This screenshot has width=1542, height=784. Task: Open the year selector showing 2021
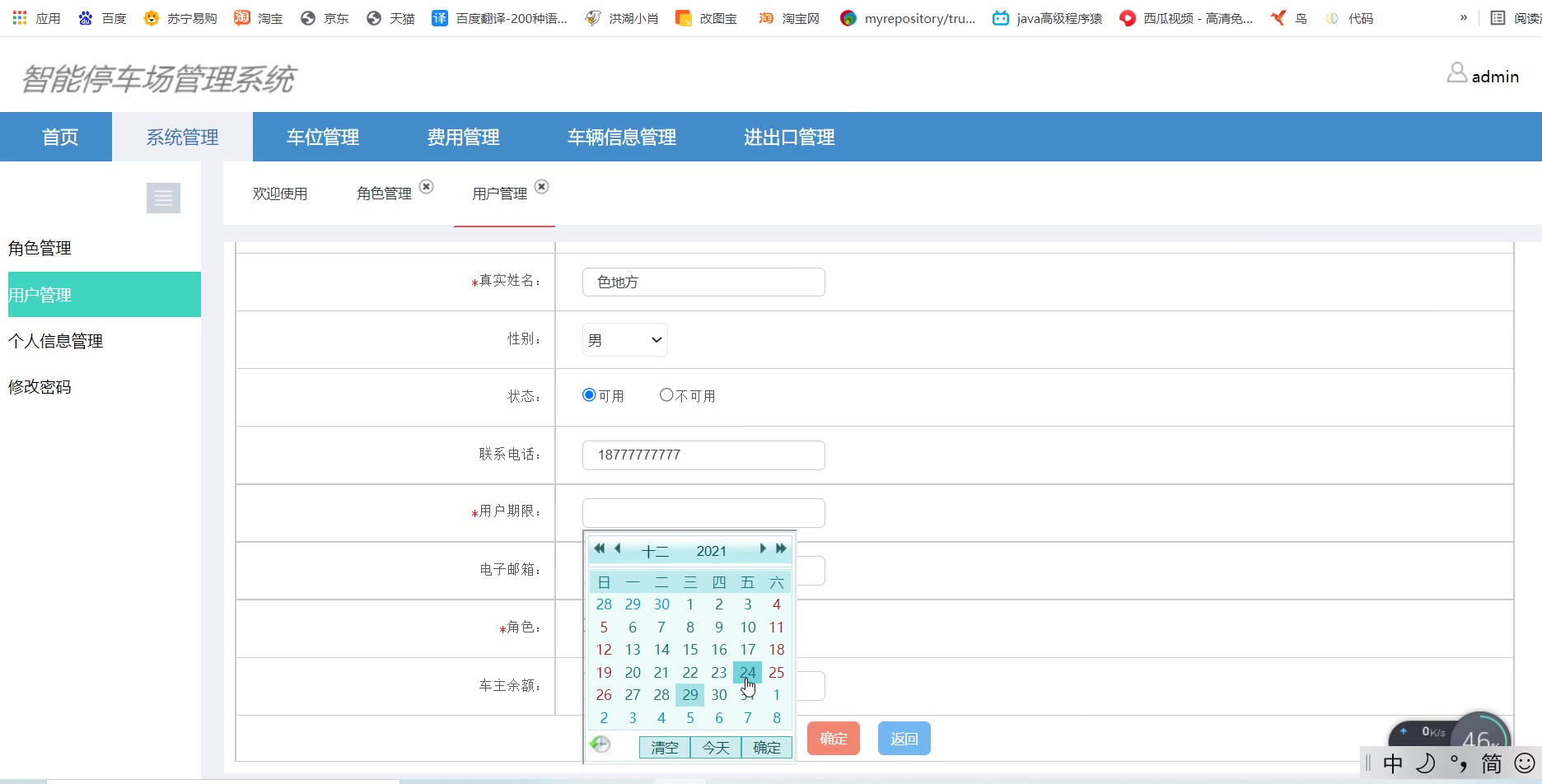[x=711, y=551]
